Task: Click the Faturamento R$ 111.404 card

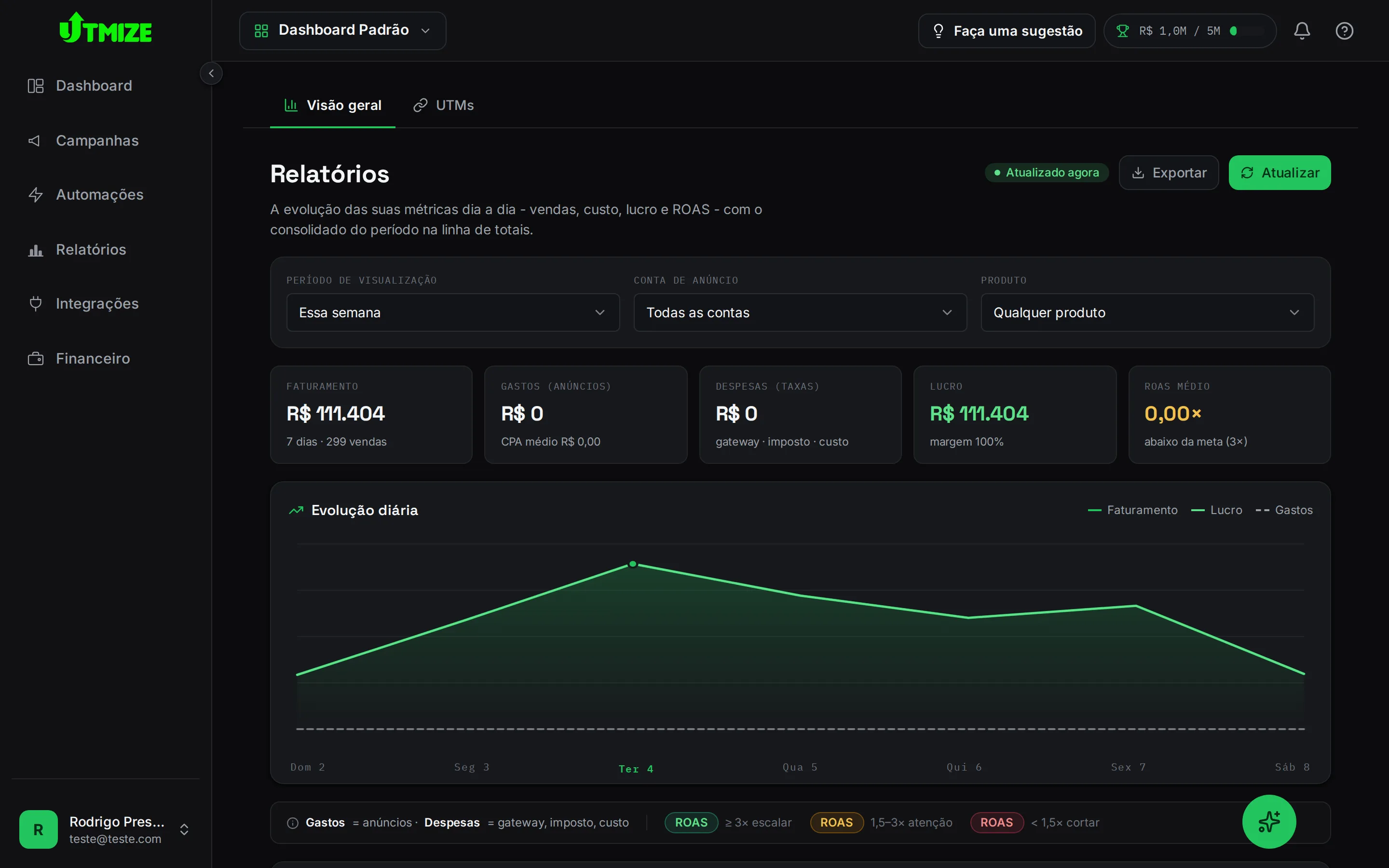Action: 371,415
